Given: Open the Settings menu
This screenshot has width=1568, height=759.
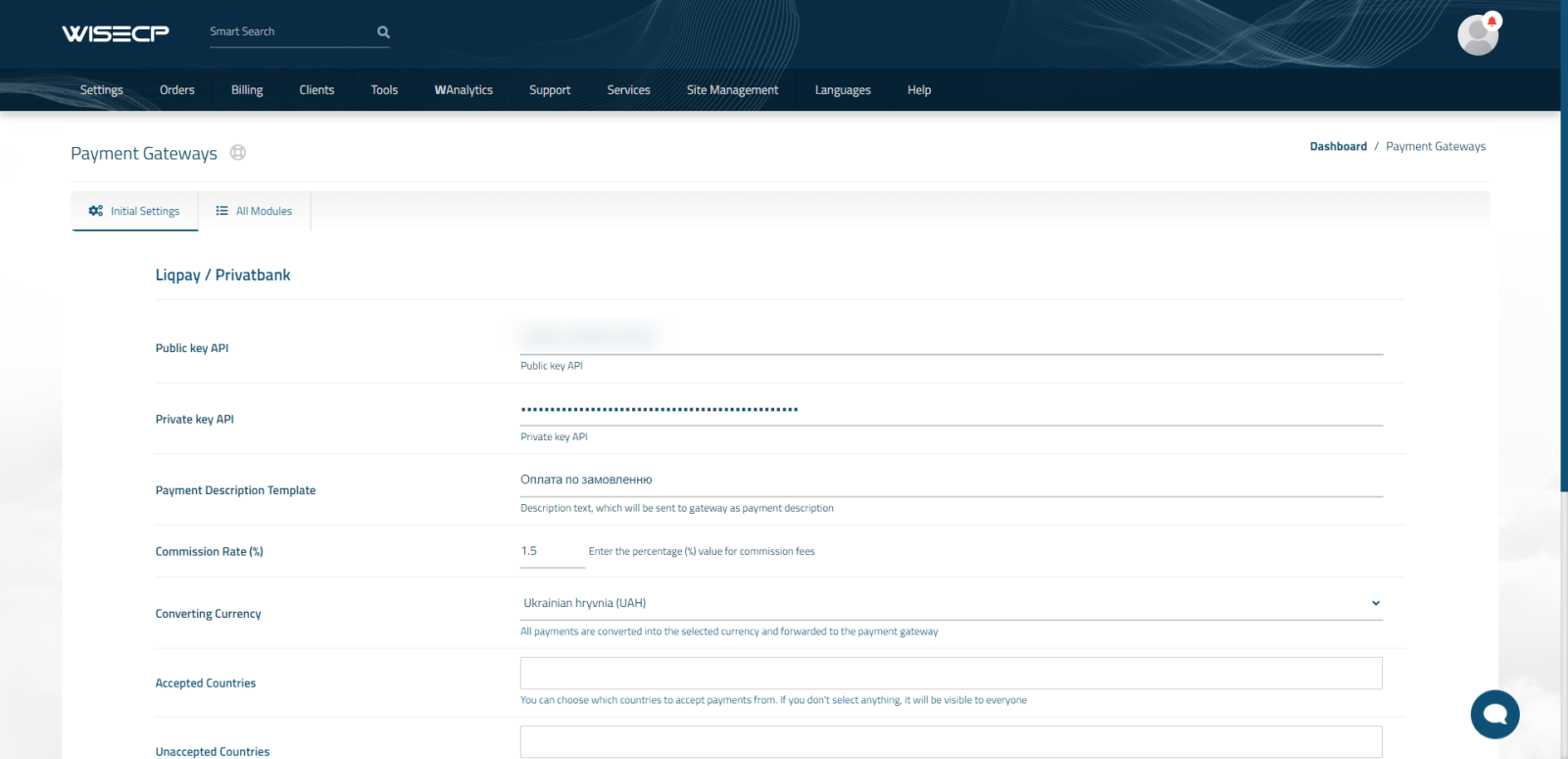Looking at the screenshot, I should [102, 90].
